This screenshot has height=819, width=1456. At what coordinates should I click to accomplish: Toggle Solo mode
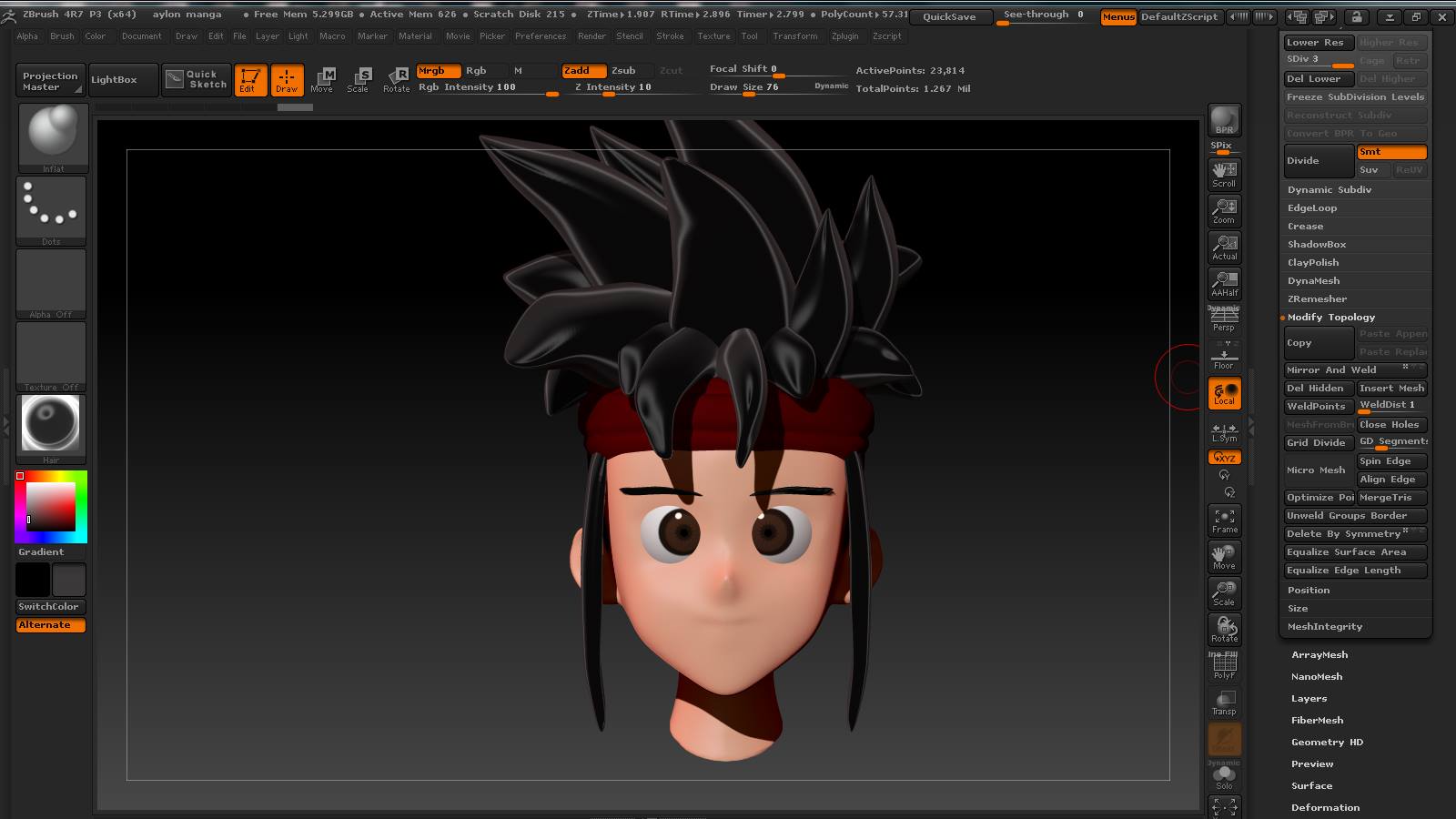1224,775
